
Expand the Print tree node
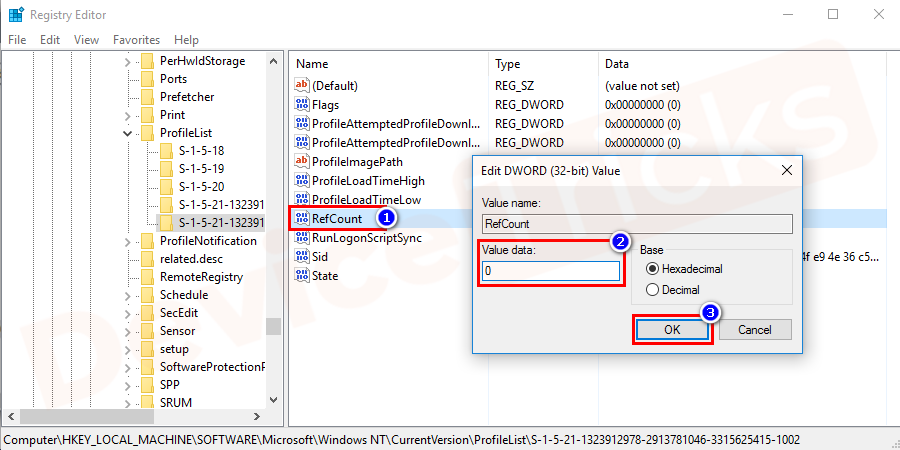pos(128,115)
